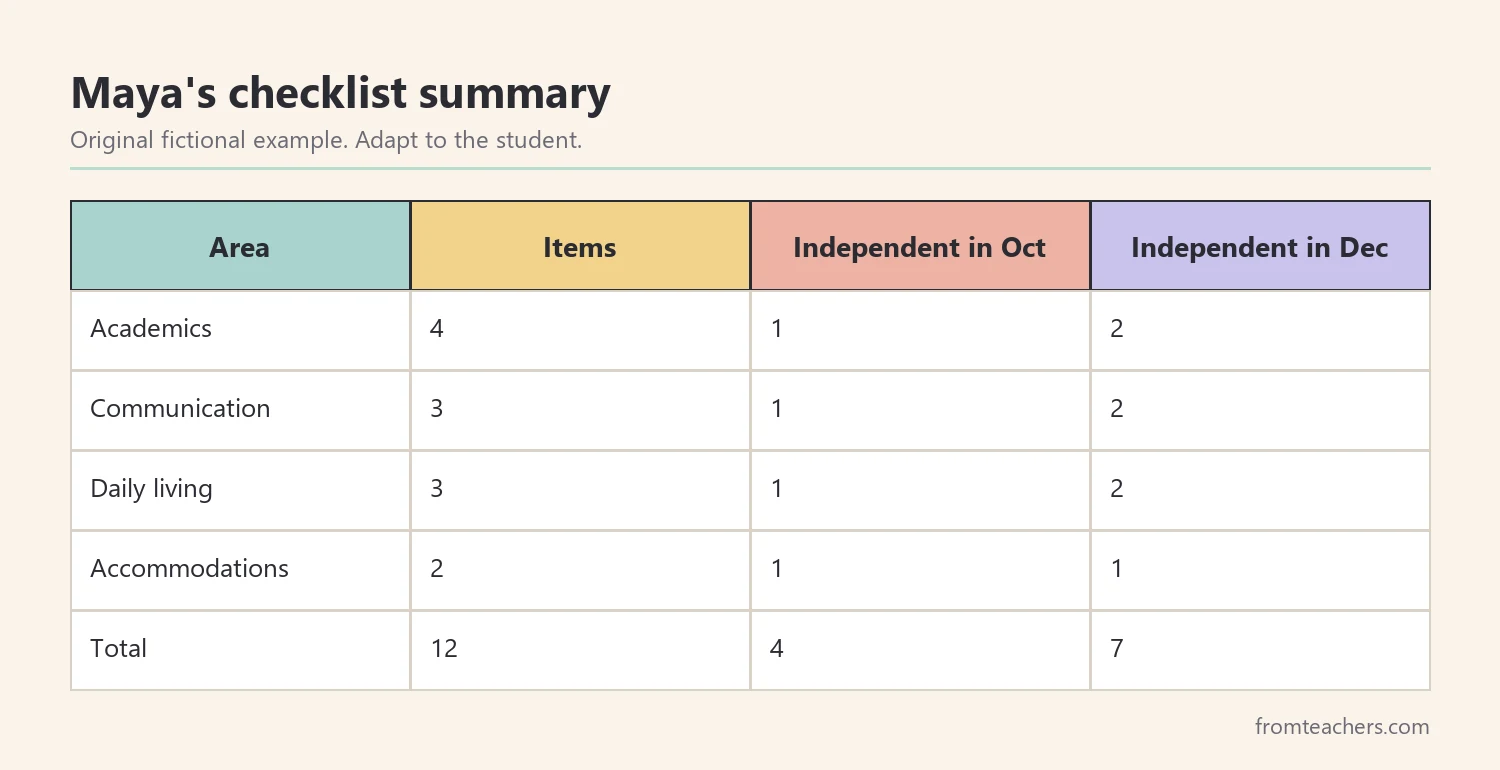The height and width of the screenshot is (770, 1500).
Task: Select the "Daily living" row label
Action: tap(151, 489)
